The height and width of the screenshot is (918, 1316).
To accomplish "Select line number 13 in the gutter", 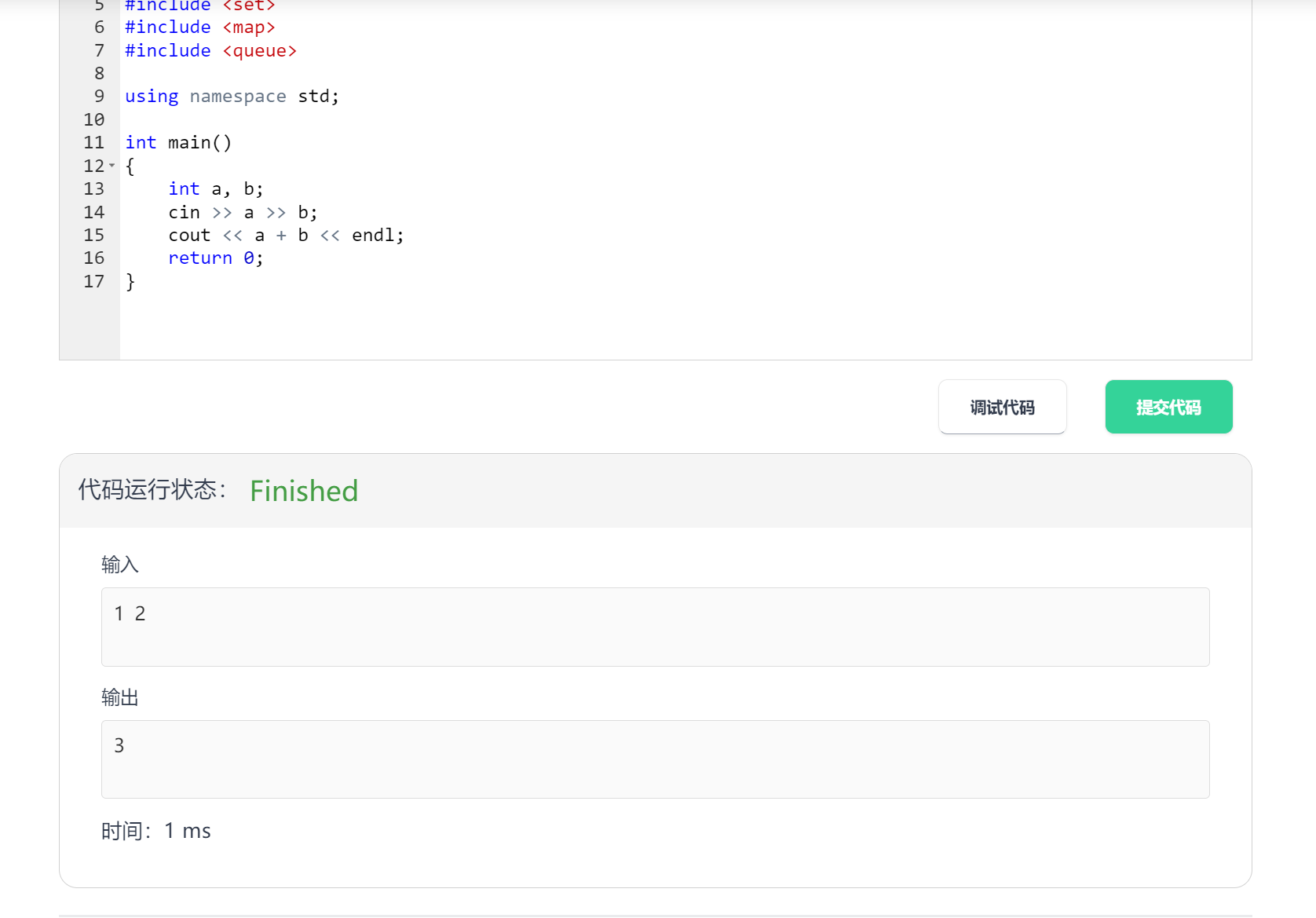I will [x=93, y=188].
